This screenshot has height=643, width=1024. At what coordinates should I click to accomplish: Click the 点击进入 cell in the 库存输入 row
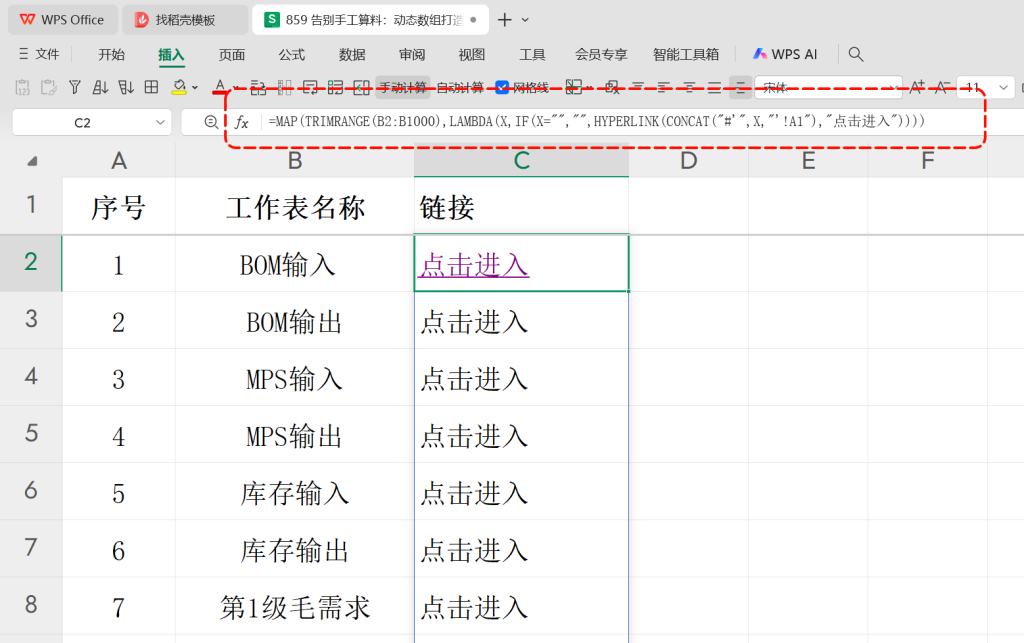pos(521,492)
